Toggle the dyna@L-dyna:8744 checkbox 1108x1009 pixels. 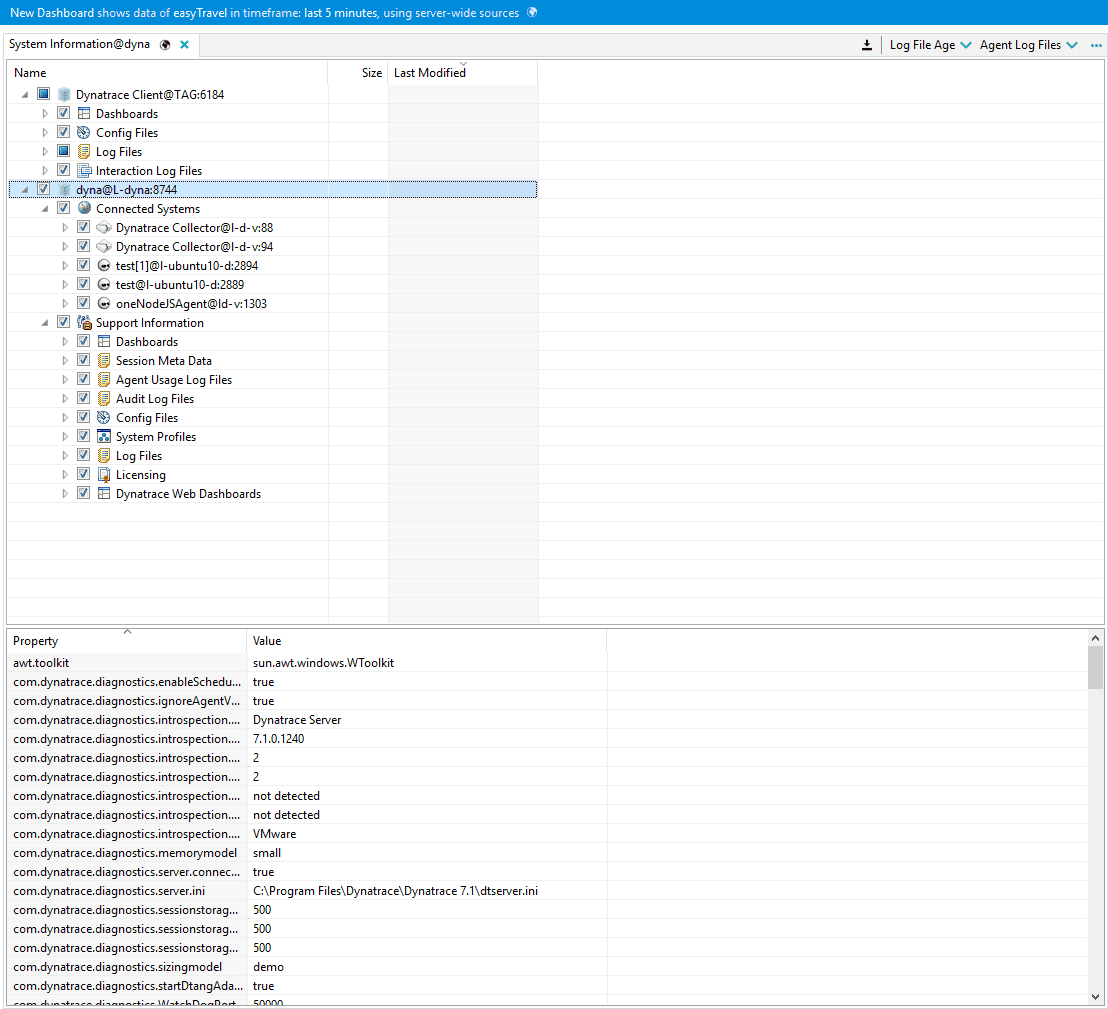click(x=44, y=189)
